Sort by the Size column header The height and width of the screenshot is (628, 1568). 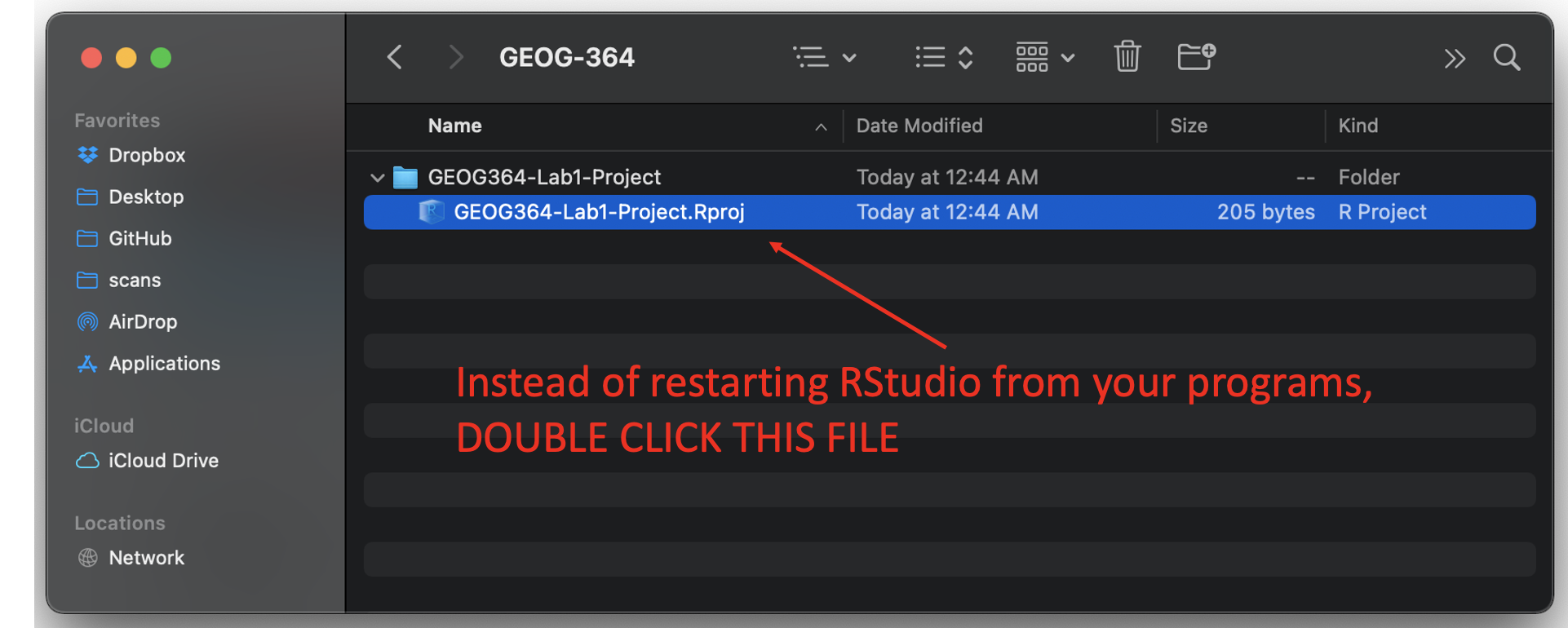tap(1188, 126)
